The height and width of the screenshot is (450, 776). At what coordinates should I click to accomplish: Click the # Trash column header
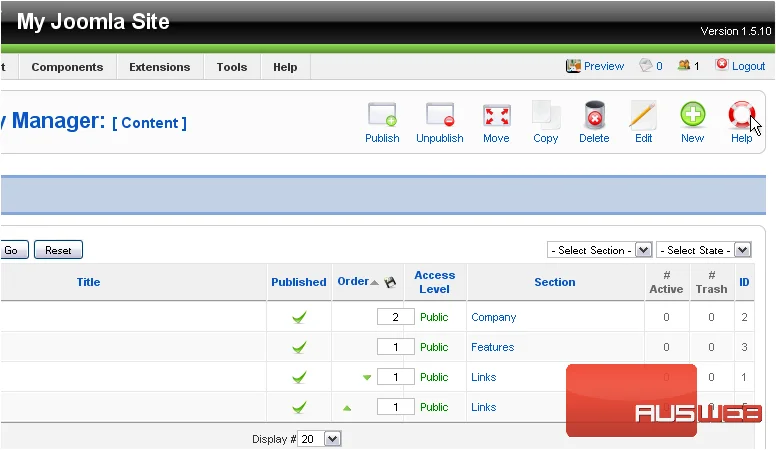(x=712, y=282)
